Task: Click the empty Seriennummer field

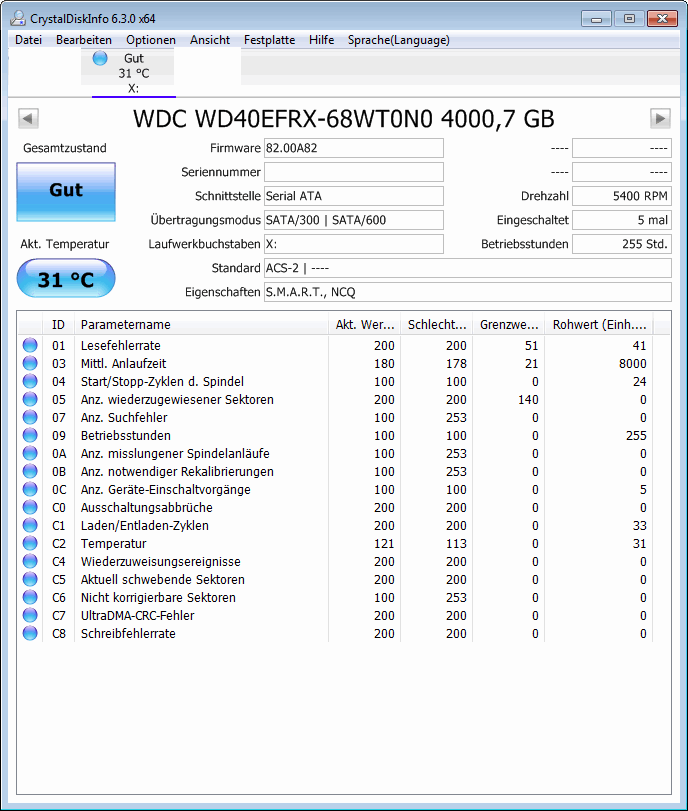Action: [354, 172]
